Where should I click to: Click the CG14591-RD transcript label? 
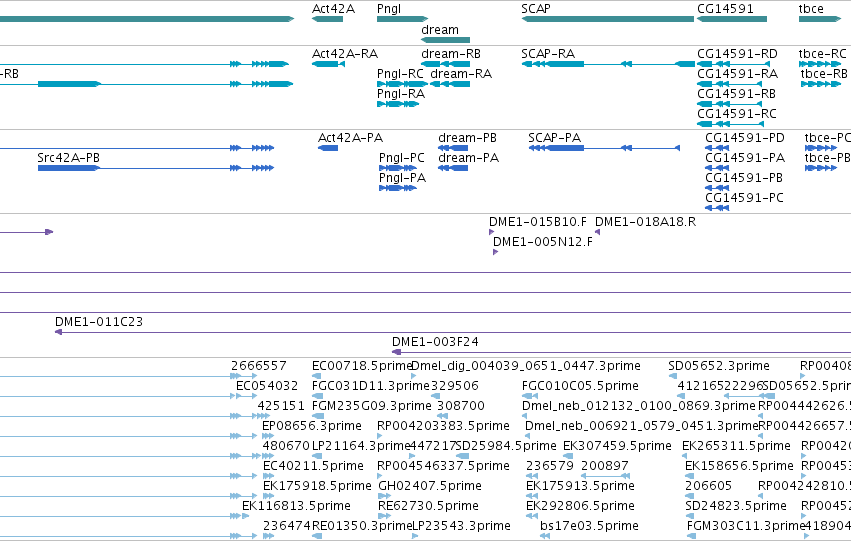(738, 54)
